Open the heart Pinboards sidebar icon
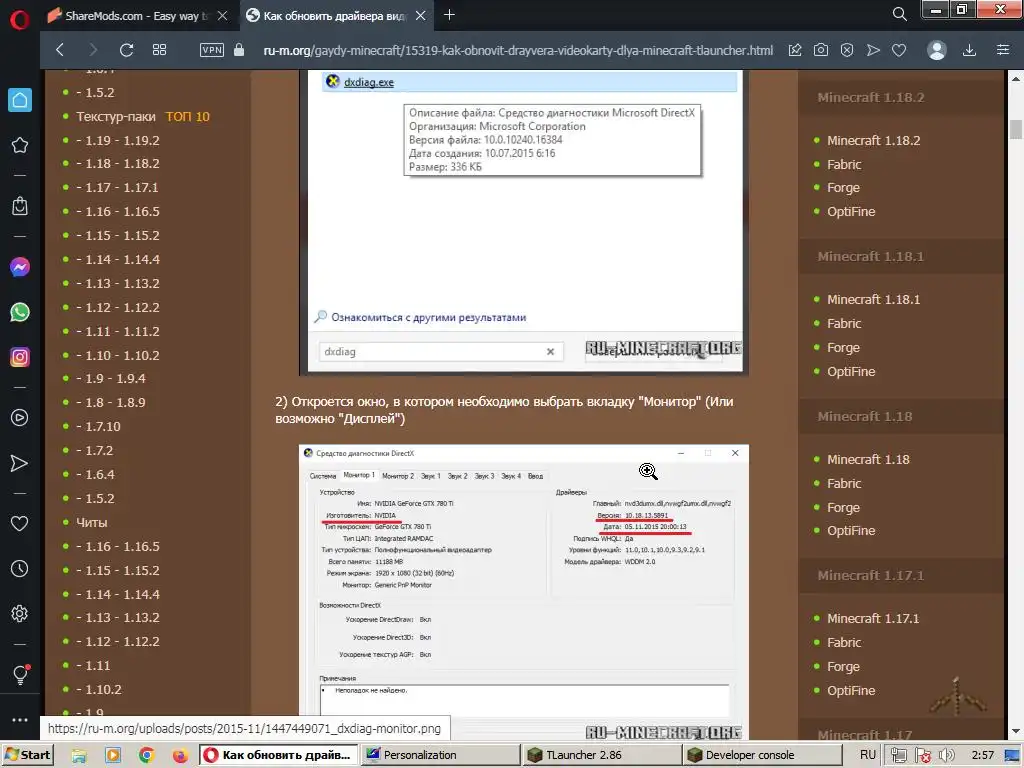1024x768 pixels. pyautogui.click(x=20, y=523)
